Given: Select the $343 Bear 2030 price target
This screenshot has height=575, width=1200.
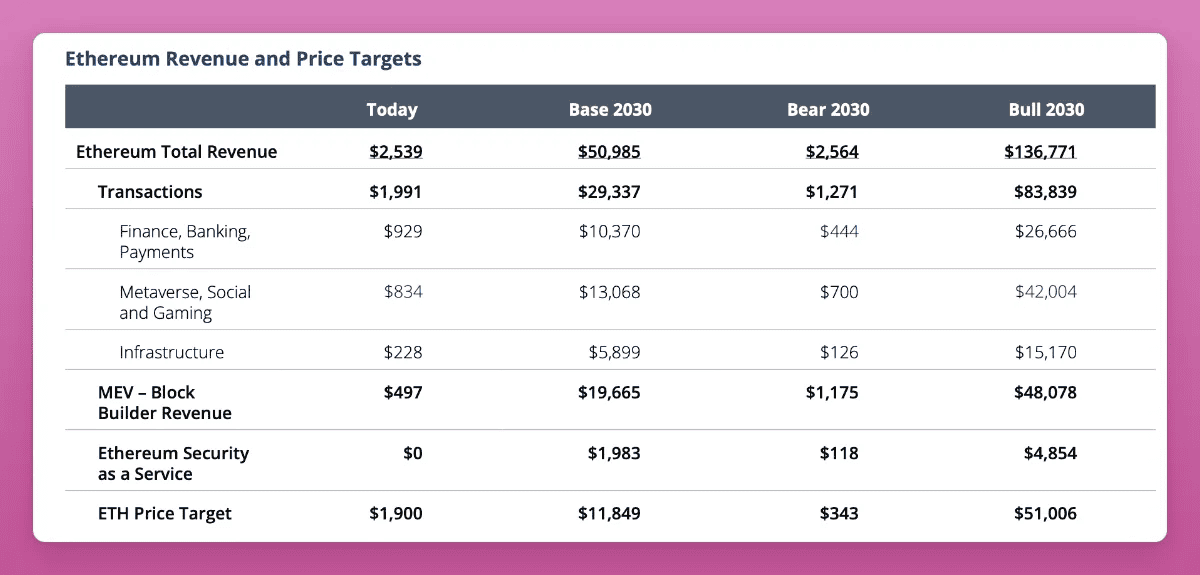Looking at the screenshot, I should pos(838,513).
